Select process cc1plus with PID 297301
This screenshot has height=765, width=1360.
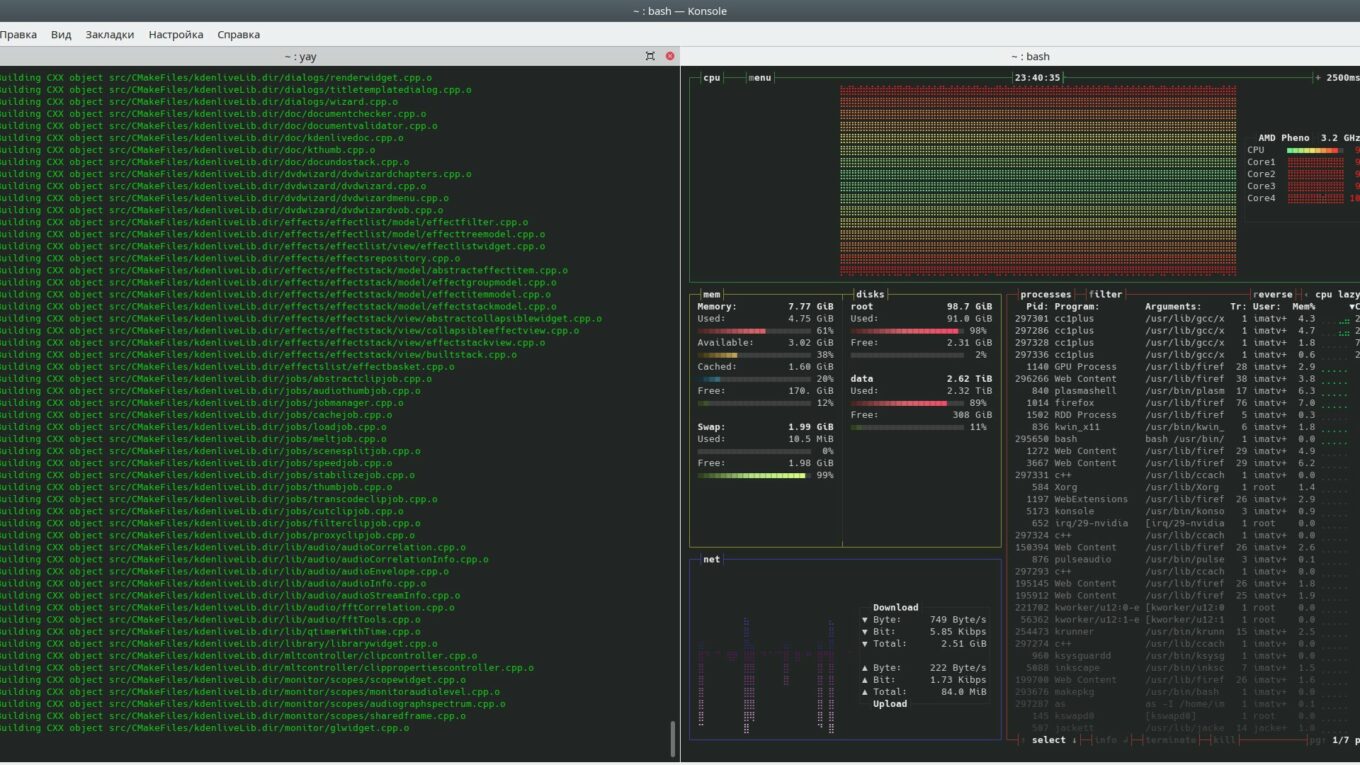(x=1186, y=319)
